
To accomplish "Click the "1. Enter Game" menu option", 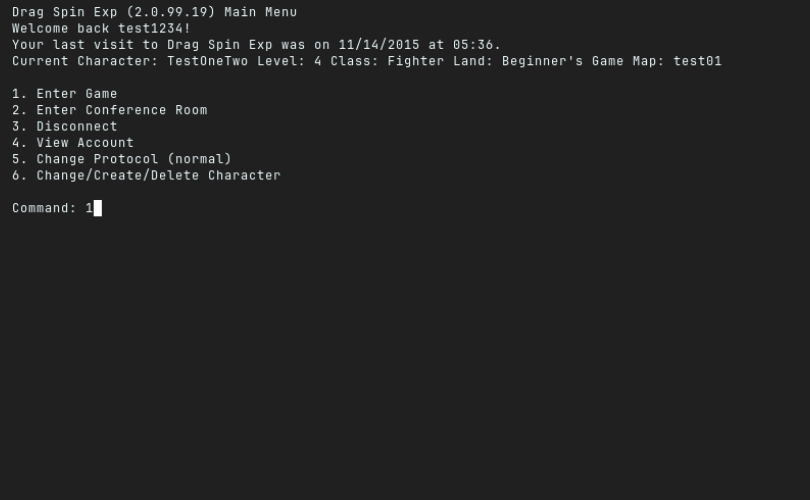I will click(x=65, y=94).
